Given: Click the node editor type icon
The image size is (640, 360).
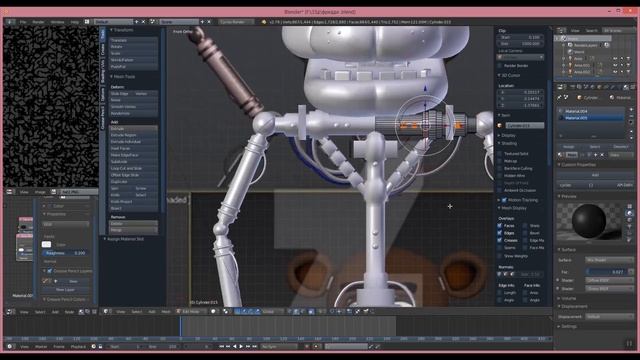Looking at the screenshot, I should coord(10,312).
